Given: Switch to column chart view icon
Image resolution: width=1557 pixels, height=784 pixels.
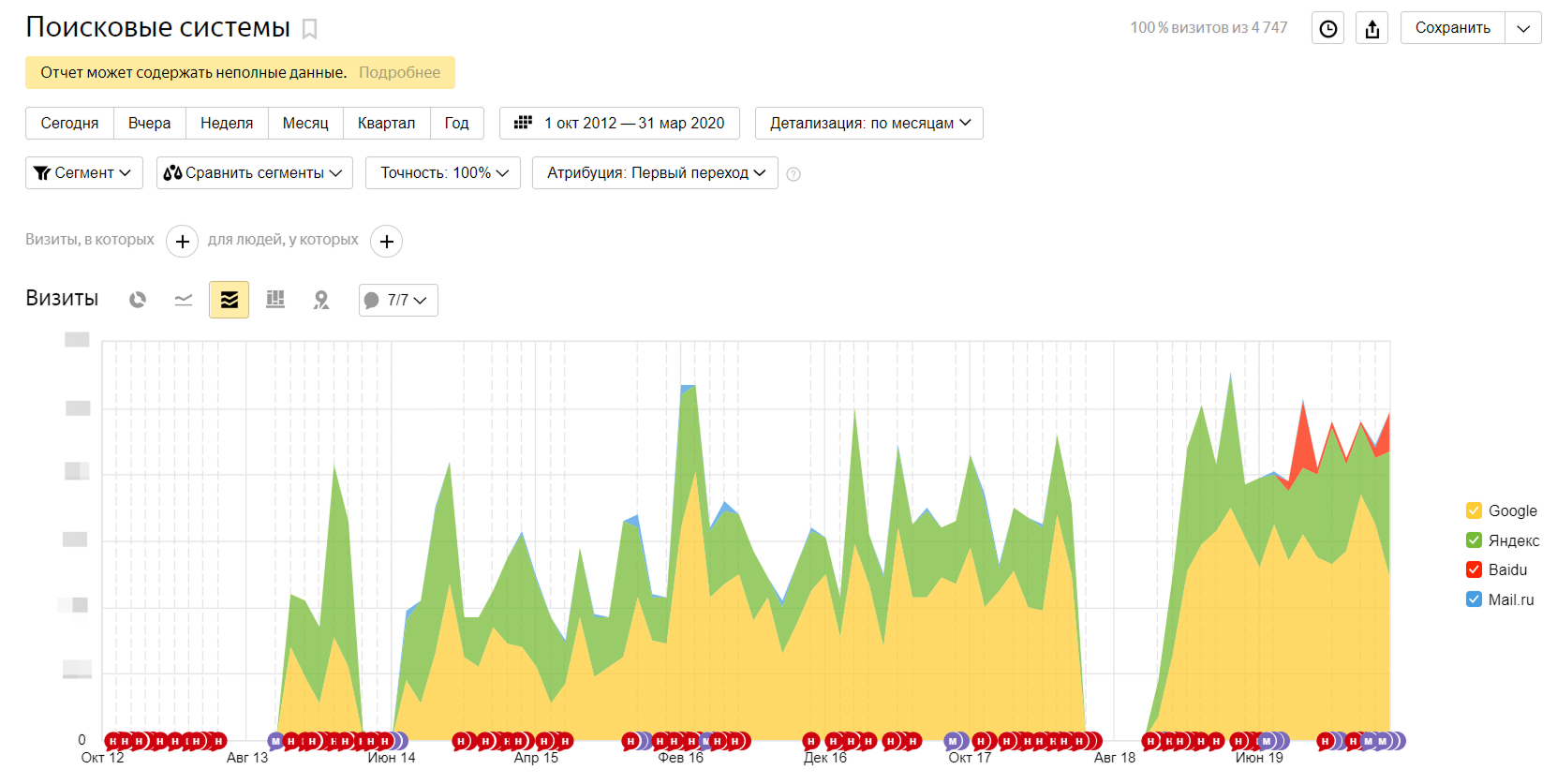Looking at the screenshot, I should [275, 300].
